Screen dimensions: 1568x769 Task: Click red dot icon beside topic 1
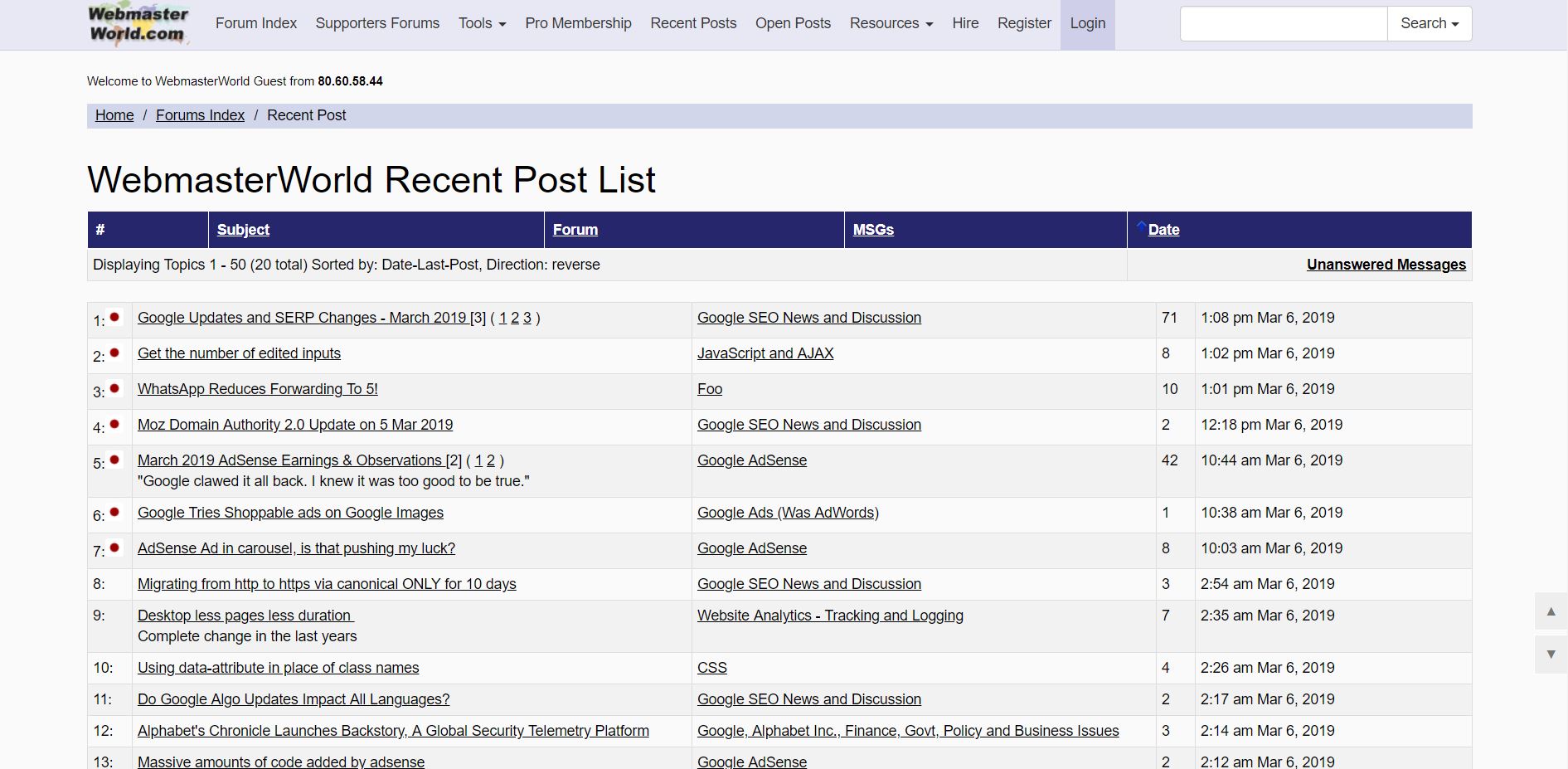coord(114,317)
